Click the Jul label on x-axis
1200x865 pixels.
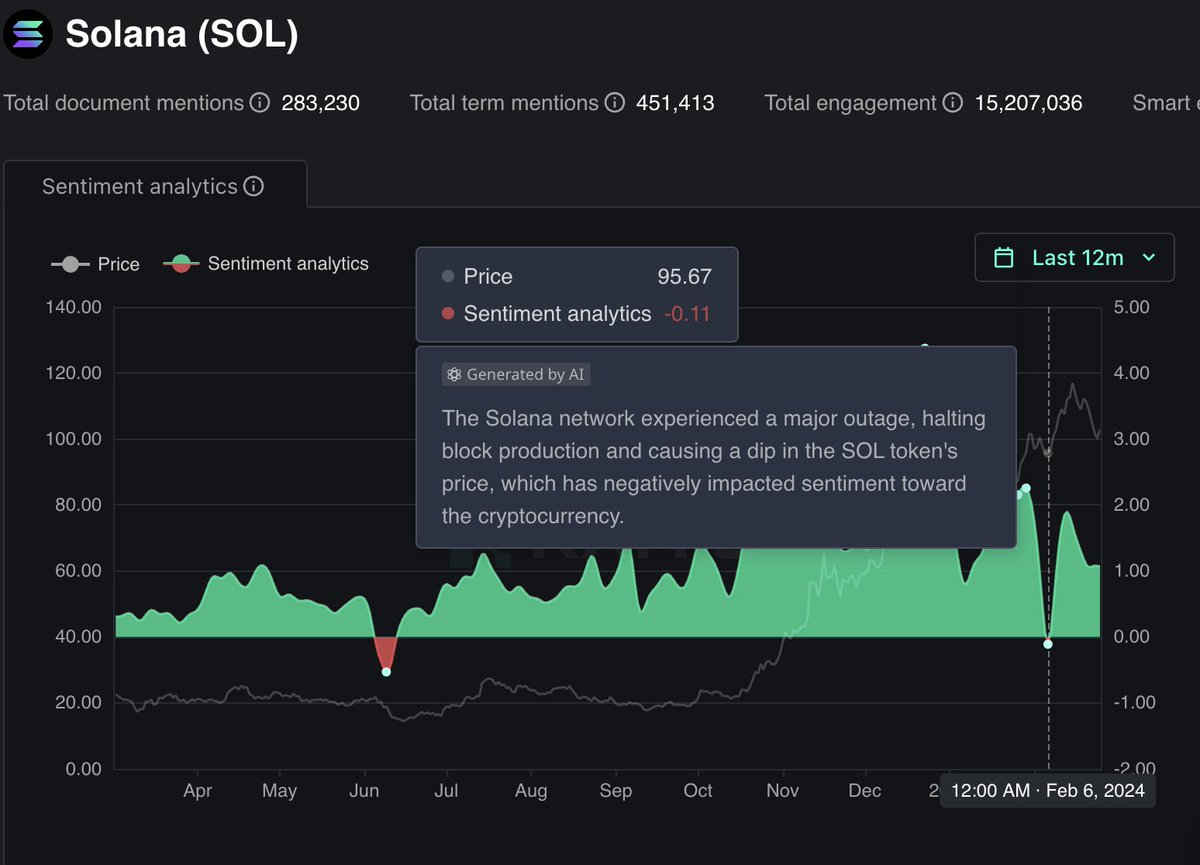pos(446,791)
